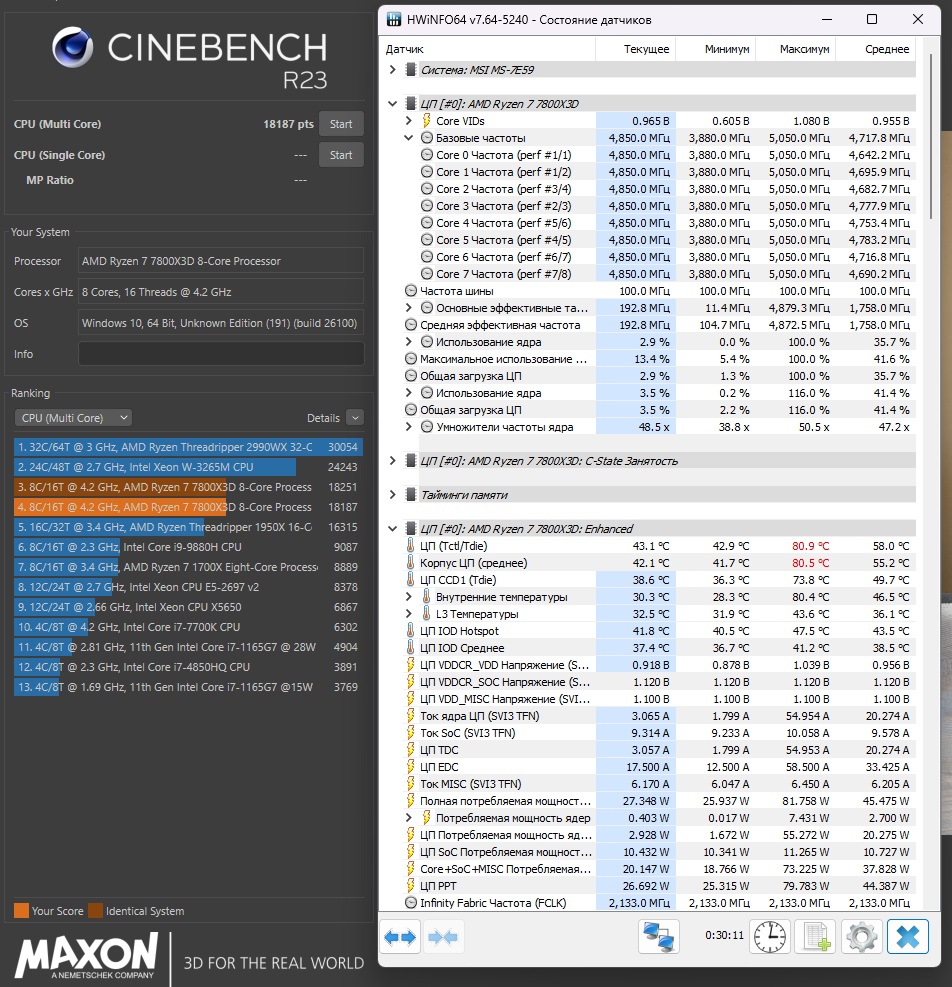Screen dimensions: 952x987
Task: Collapse the Базовые частоты subtree
Action: point(408,138)
